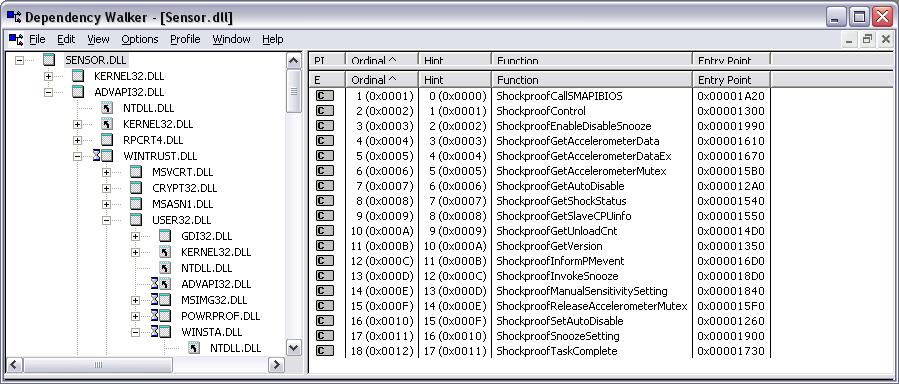Click the forwarded NTDLL.DLL icon under ADVAPI32
Image resolution: width=899 pixels, height=384 pixels.
107,108
